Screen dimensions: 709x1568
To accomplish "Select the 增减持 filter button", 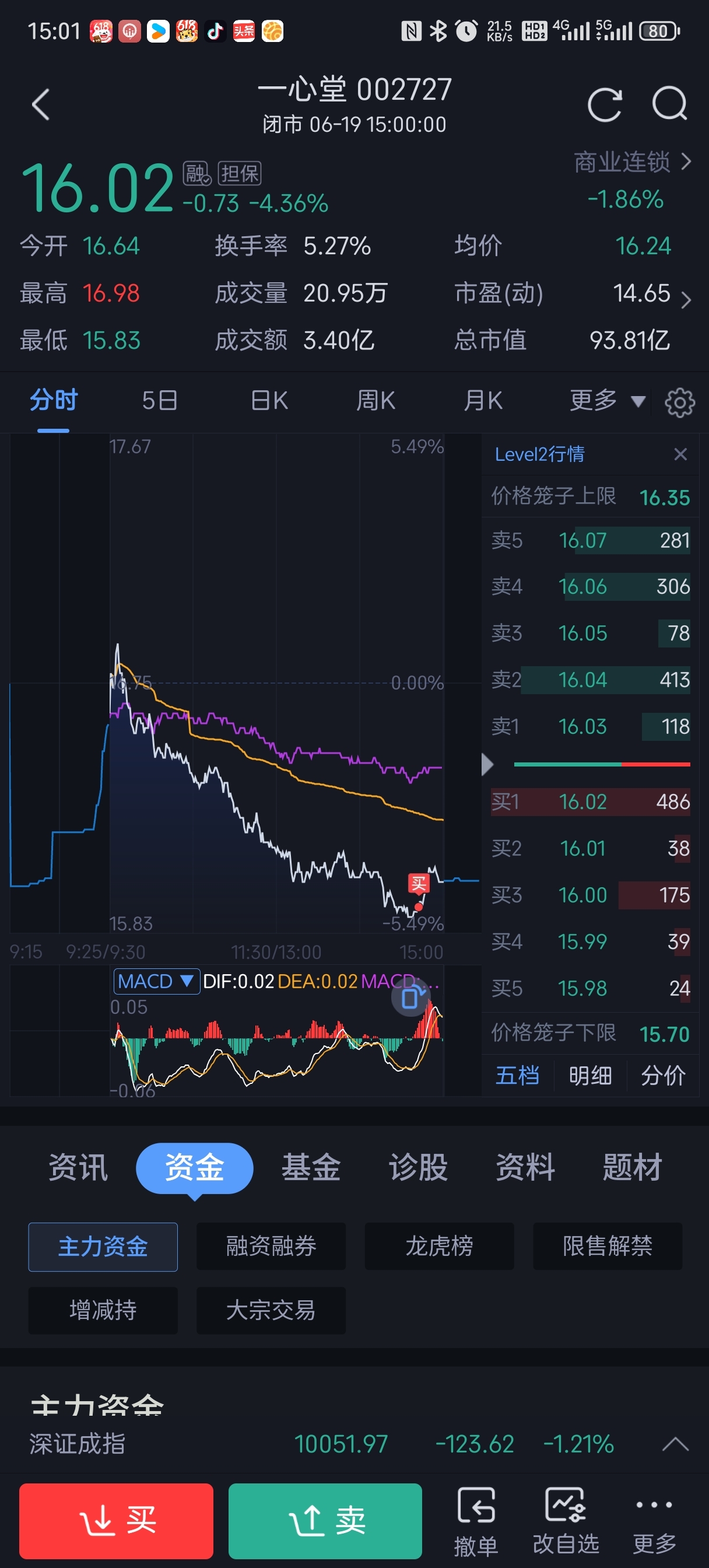I will click(x=103, y=1311).
